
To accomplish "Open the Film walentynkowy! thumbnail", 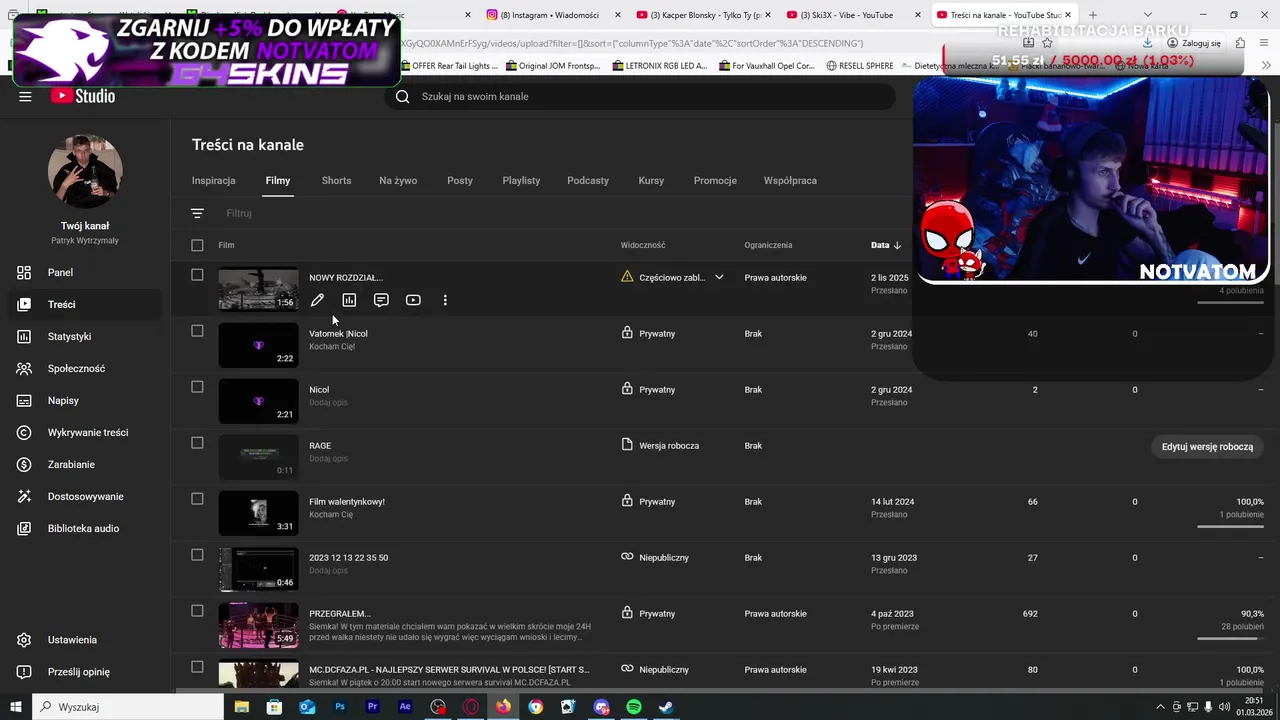I will pos(258,513).
